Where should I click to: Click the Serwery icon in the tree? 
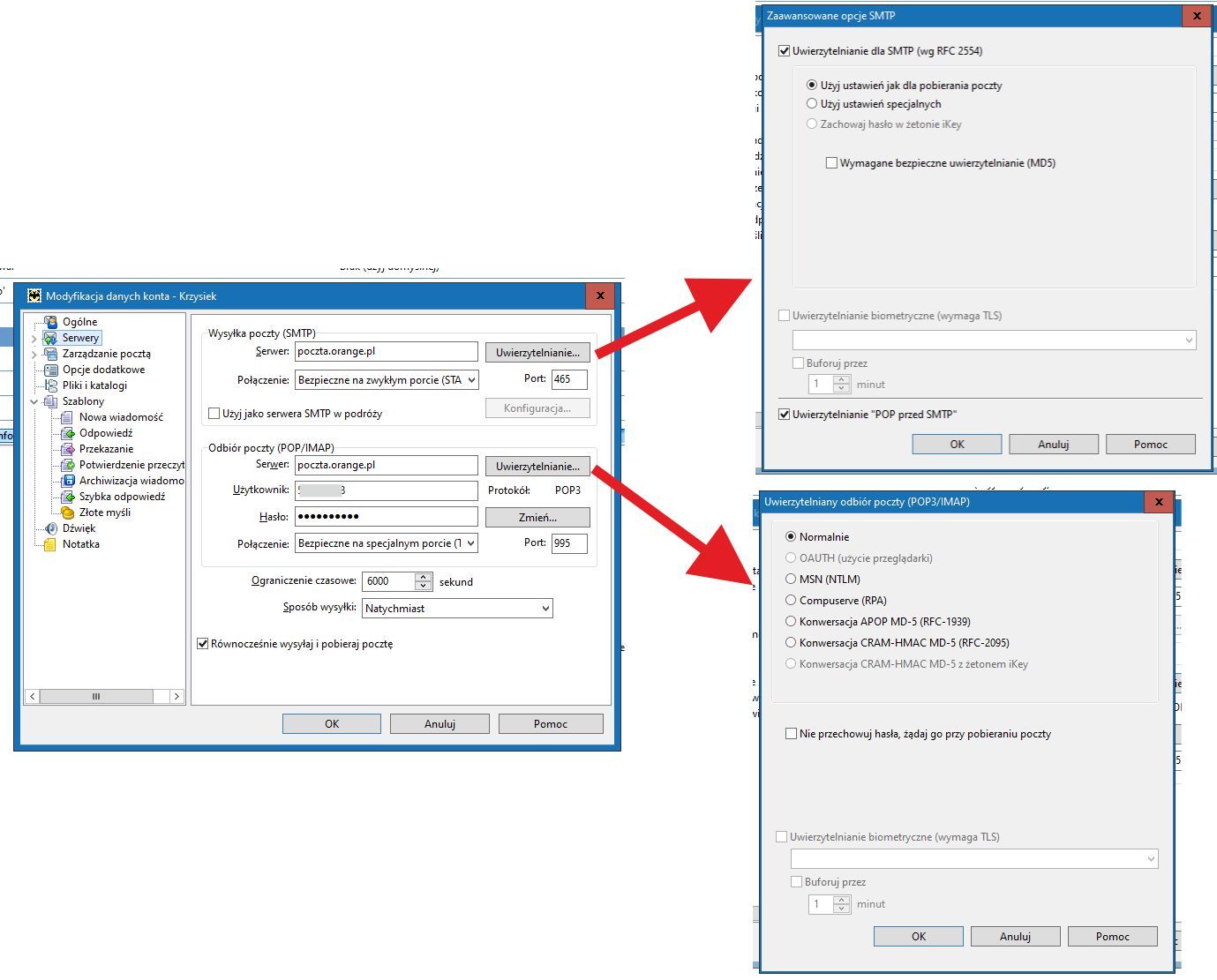pos(51,338)
